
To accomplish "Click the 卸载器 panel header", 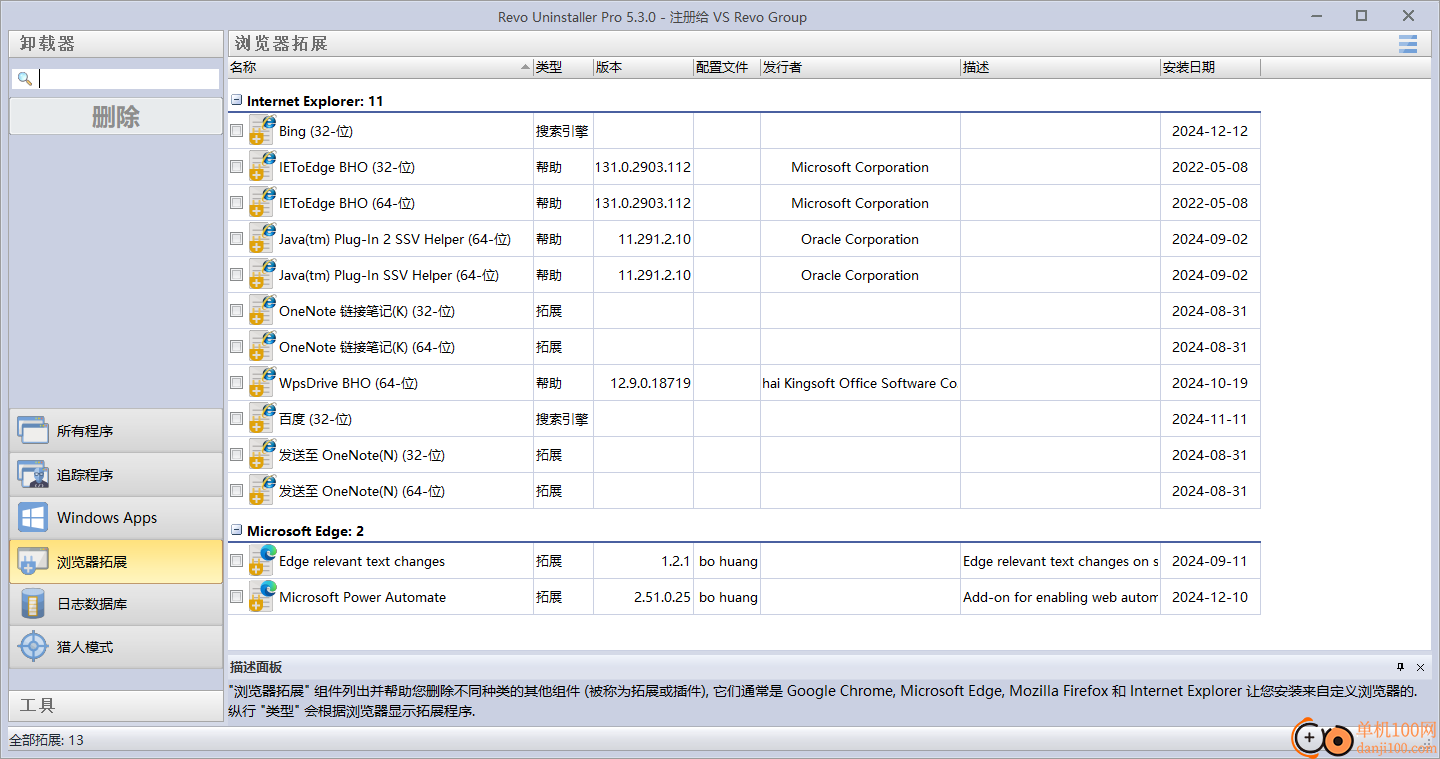I will [x=116, y=44].
